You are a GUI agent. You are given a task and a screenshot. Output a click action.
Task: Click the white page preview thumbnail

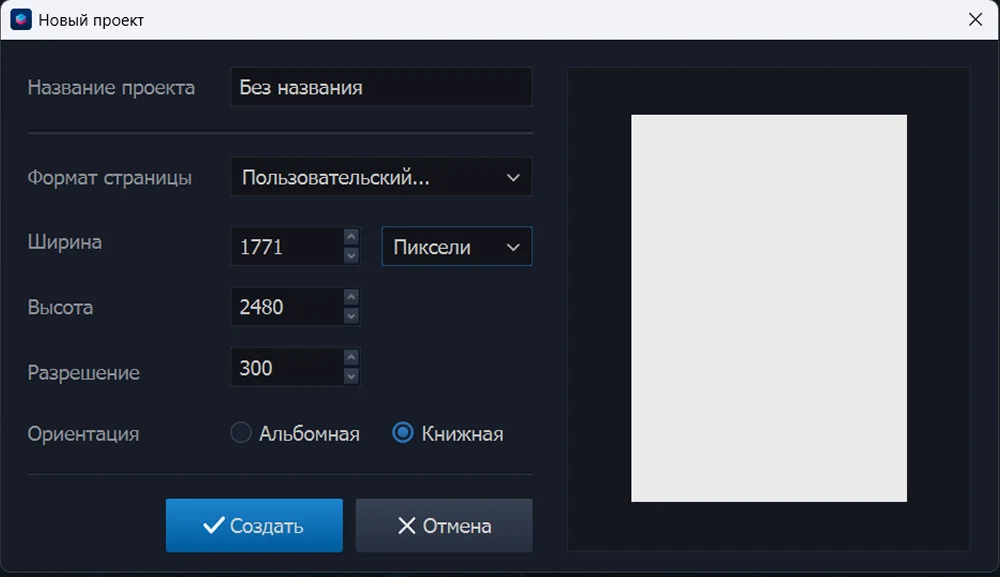point(768,308)
